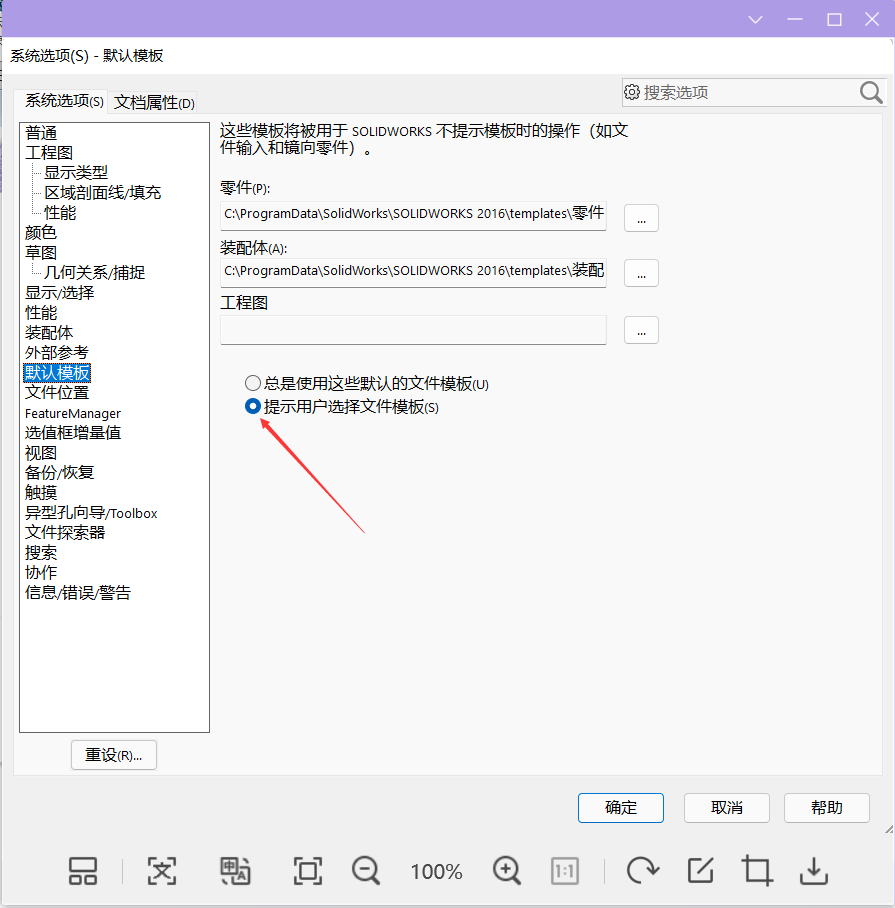Enable 总是使用这些默认的文件模板 option
Screen dimensions: 895x908
click(x=252, y=383)
